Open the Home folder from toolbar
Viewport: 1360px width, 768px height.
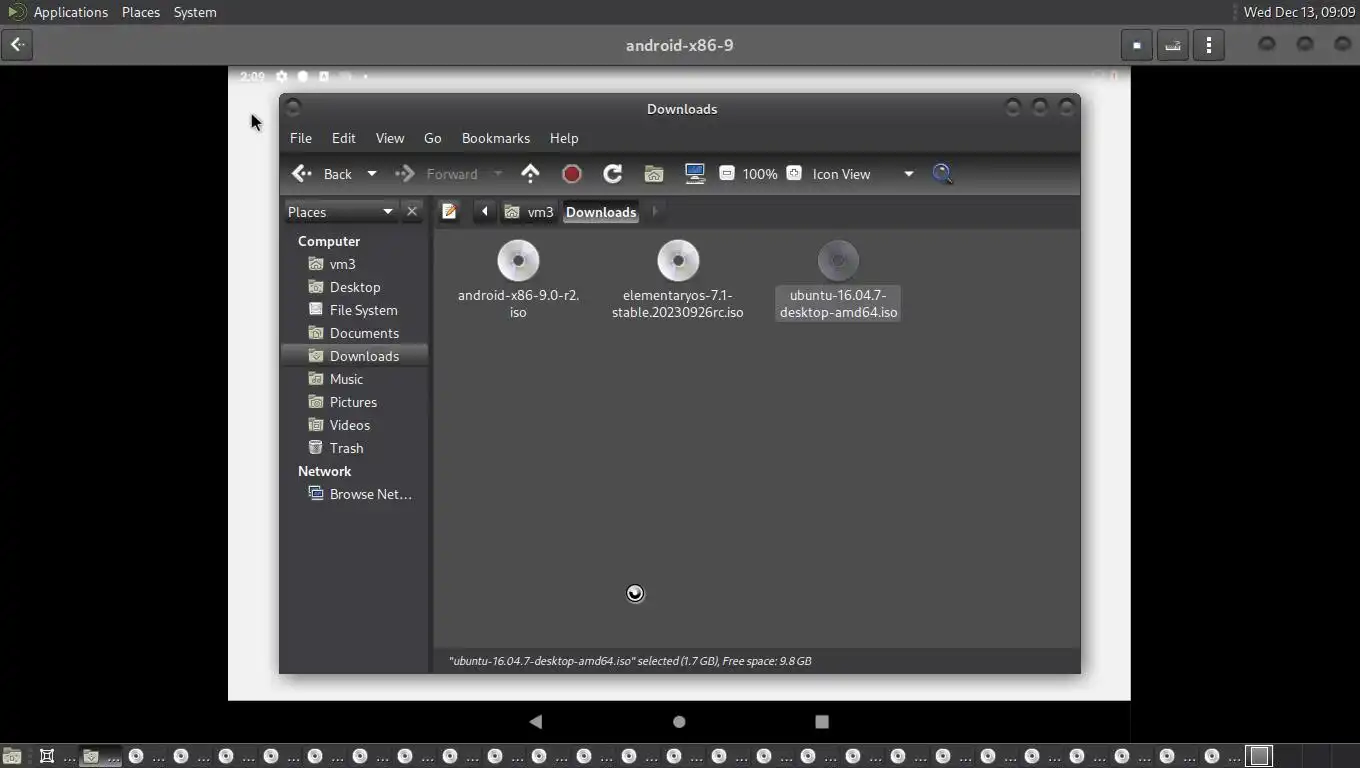click(x=654, y=174)
